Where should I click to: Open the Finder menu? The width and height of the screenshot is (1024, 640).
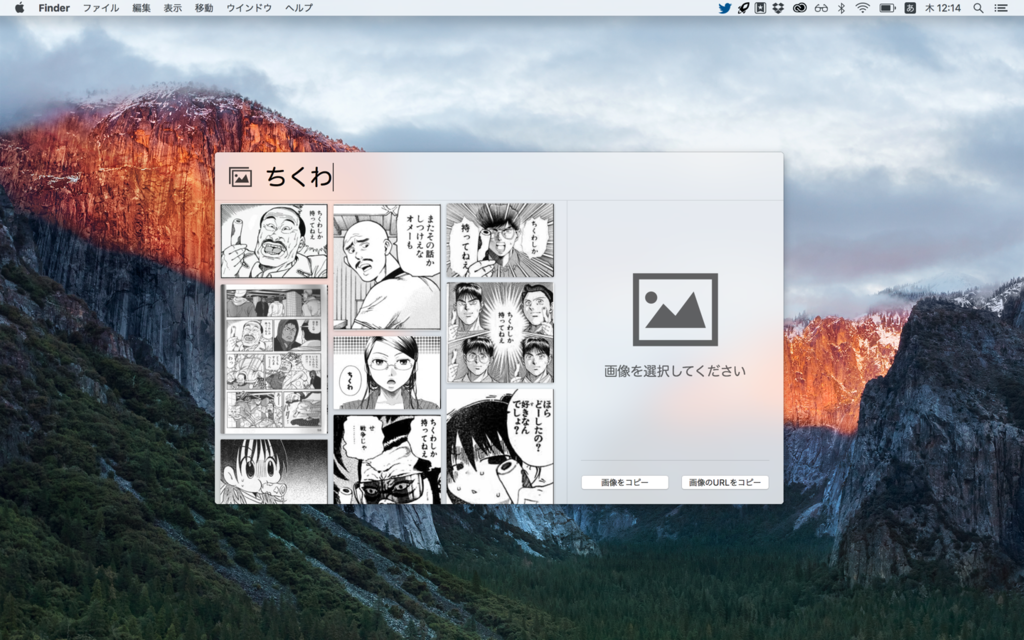pyautogui.click(x=54, y=8)
